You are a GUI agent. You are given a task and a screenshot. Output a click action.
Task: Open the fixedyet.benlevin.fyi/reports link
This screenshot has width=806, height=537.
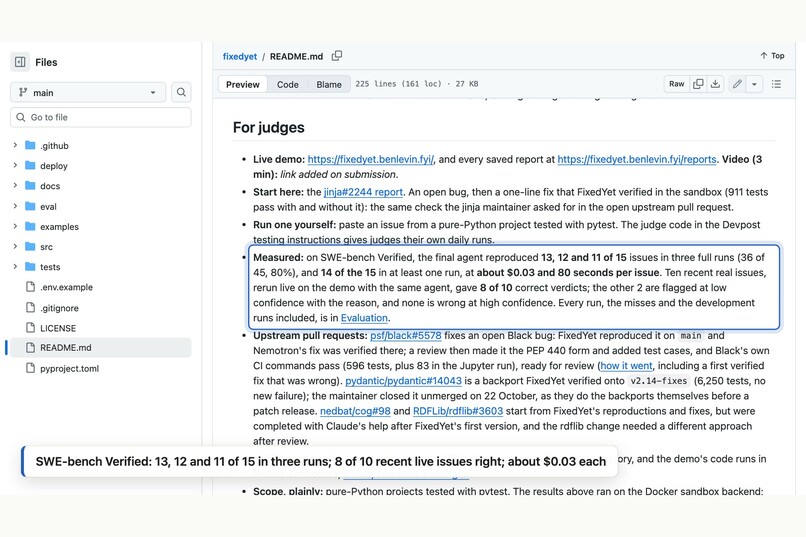click(636, 159)
